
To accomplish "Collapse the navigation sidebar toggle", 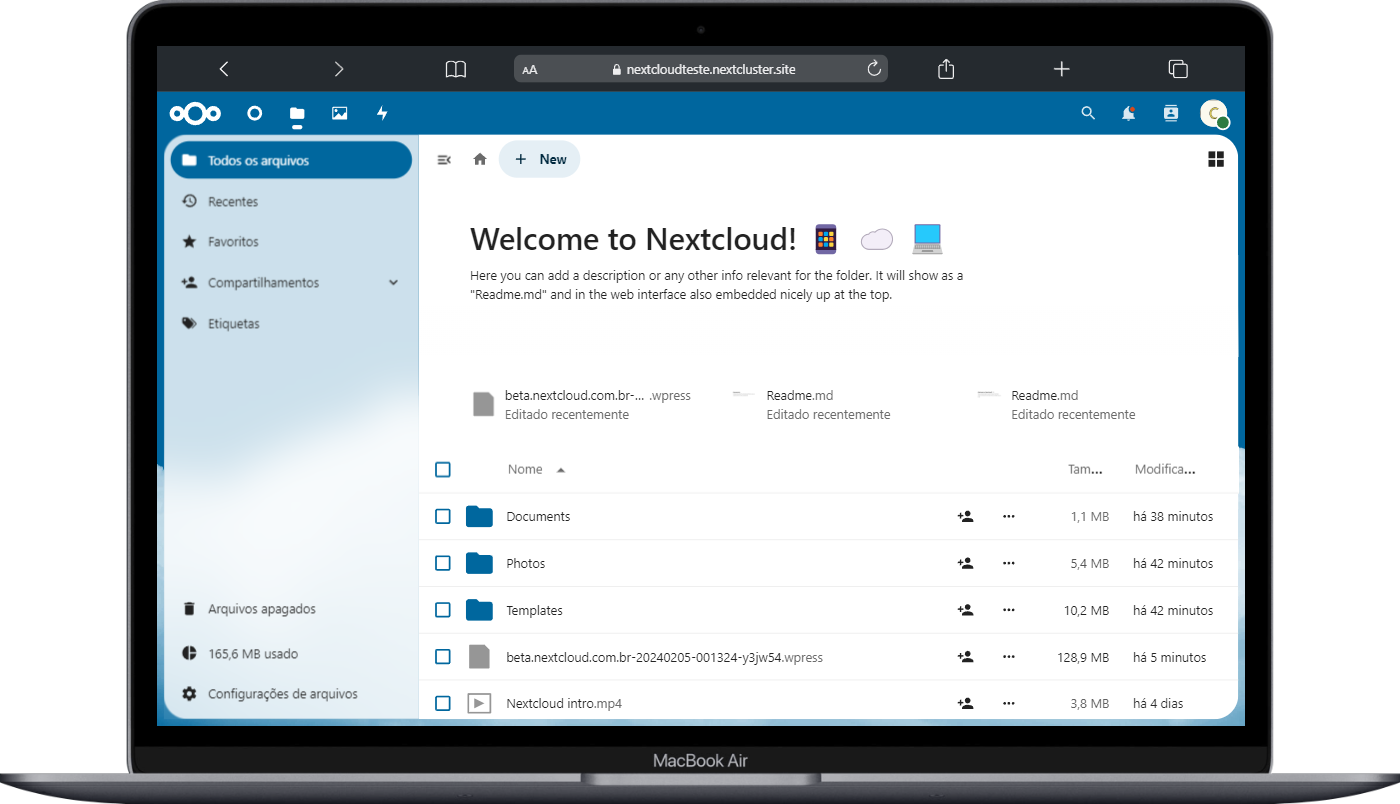I will tap(444, 159).
